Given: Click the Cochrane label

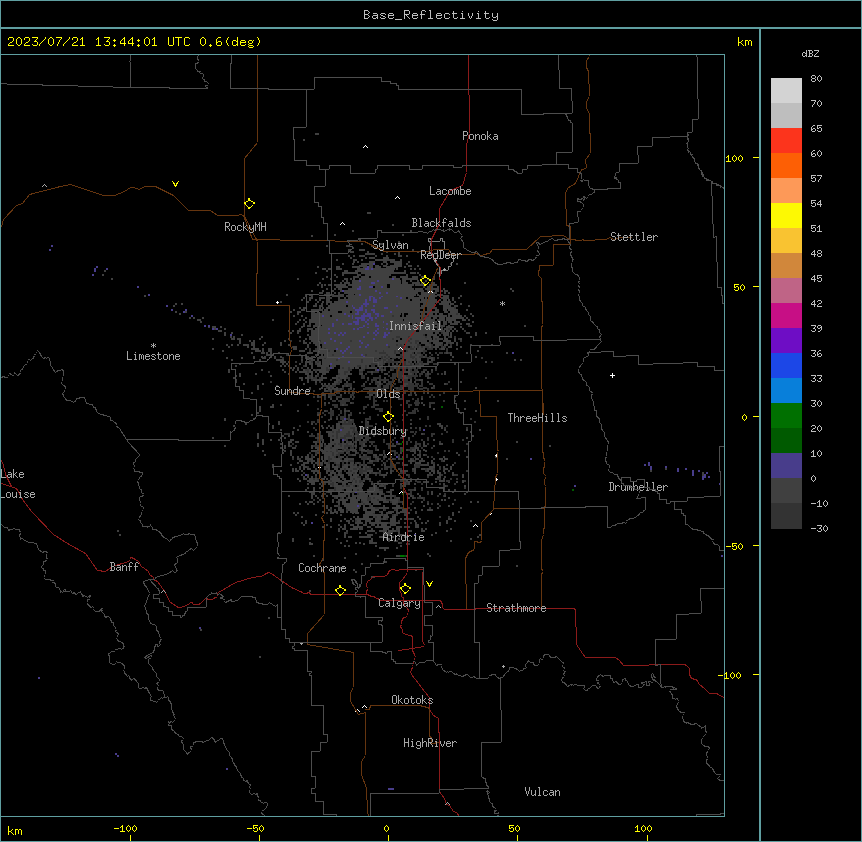Looking at the screenshot, I should 322,568.
